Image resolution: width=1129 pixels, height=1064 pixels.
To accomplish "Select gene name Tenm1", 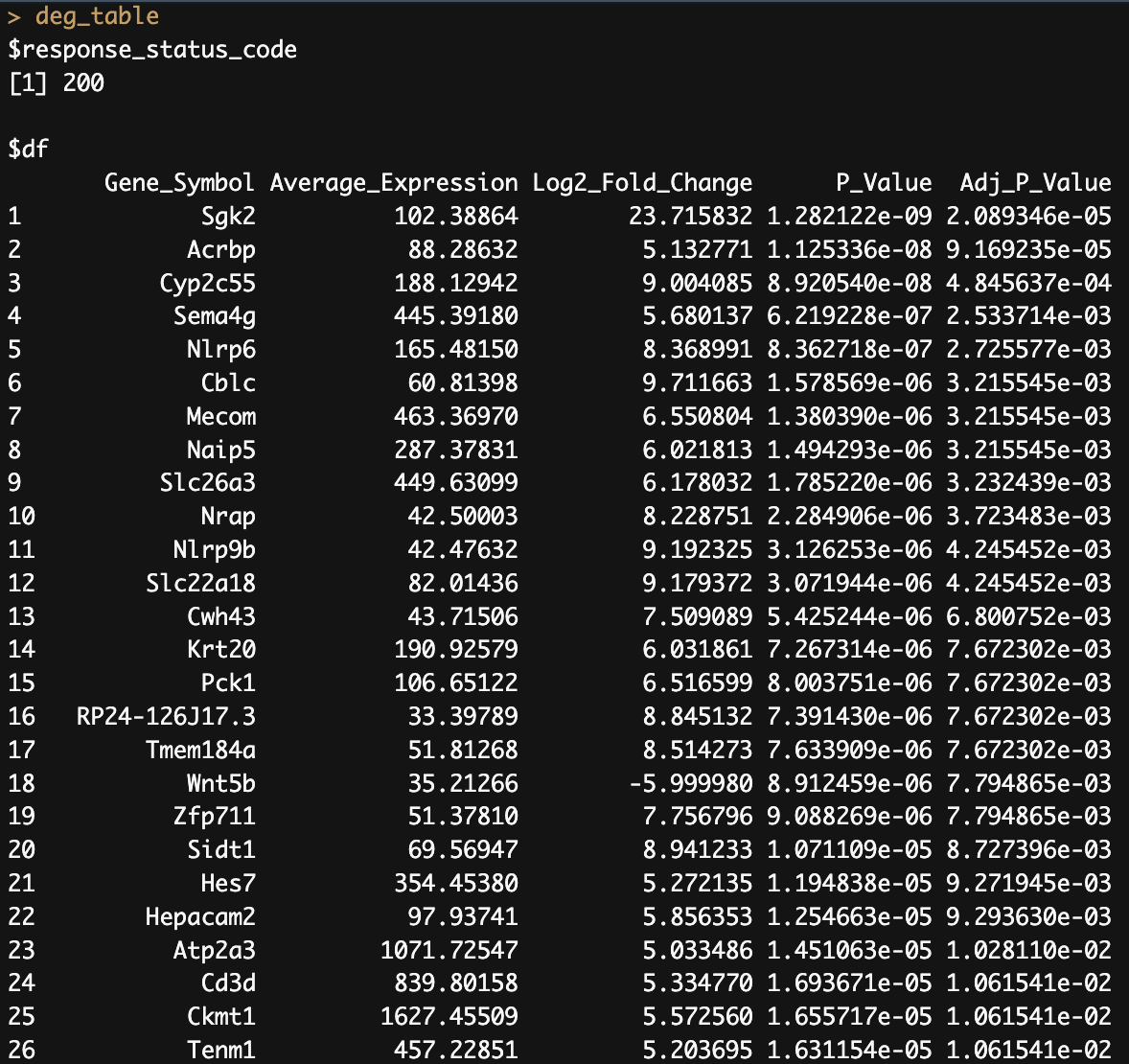I will pos(221,1050).
